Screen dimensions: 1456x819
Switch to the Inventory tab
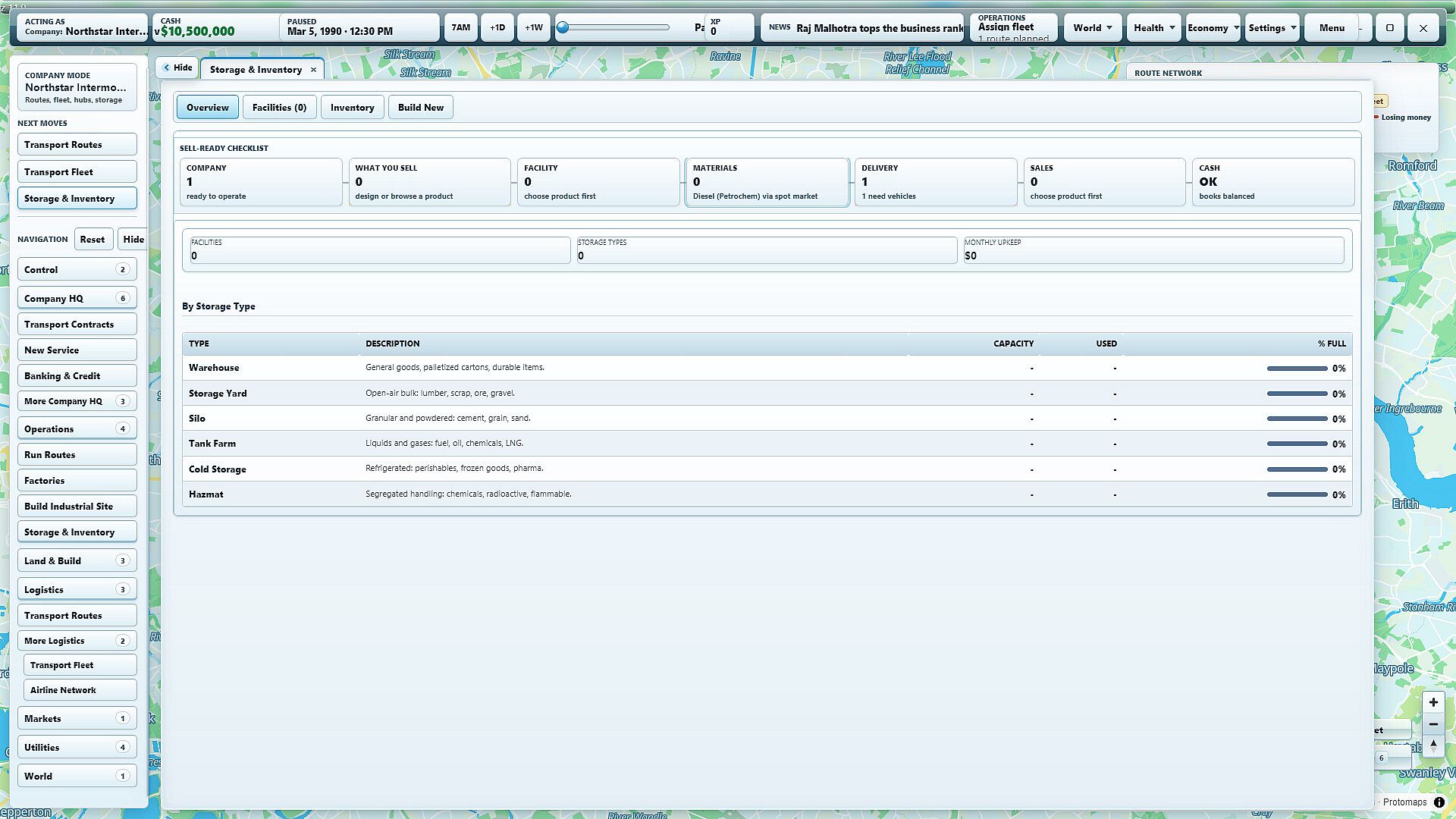353,108
